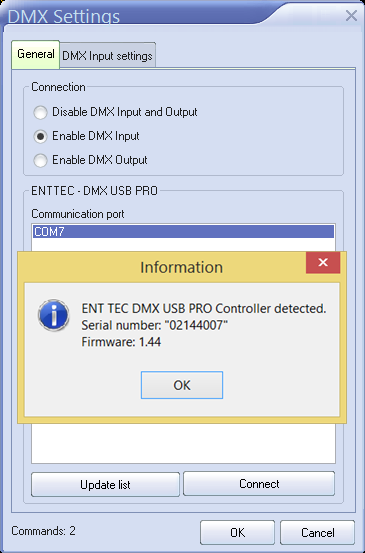Click the Information dialog title bar
Viewport: 365px width, 553px height.
coord(162,267)
